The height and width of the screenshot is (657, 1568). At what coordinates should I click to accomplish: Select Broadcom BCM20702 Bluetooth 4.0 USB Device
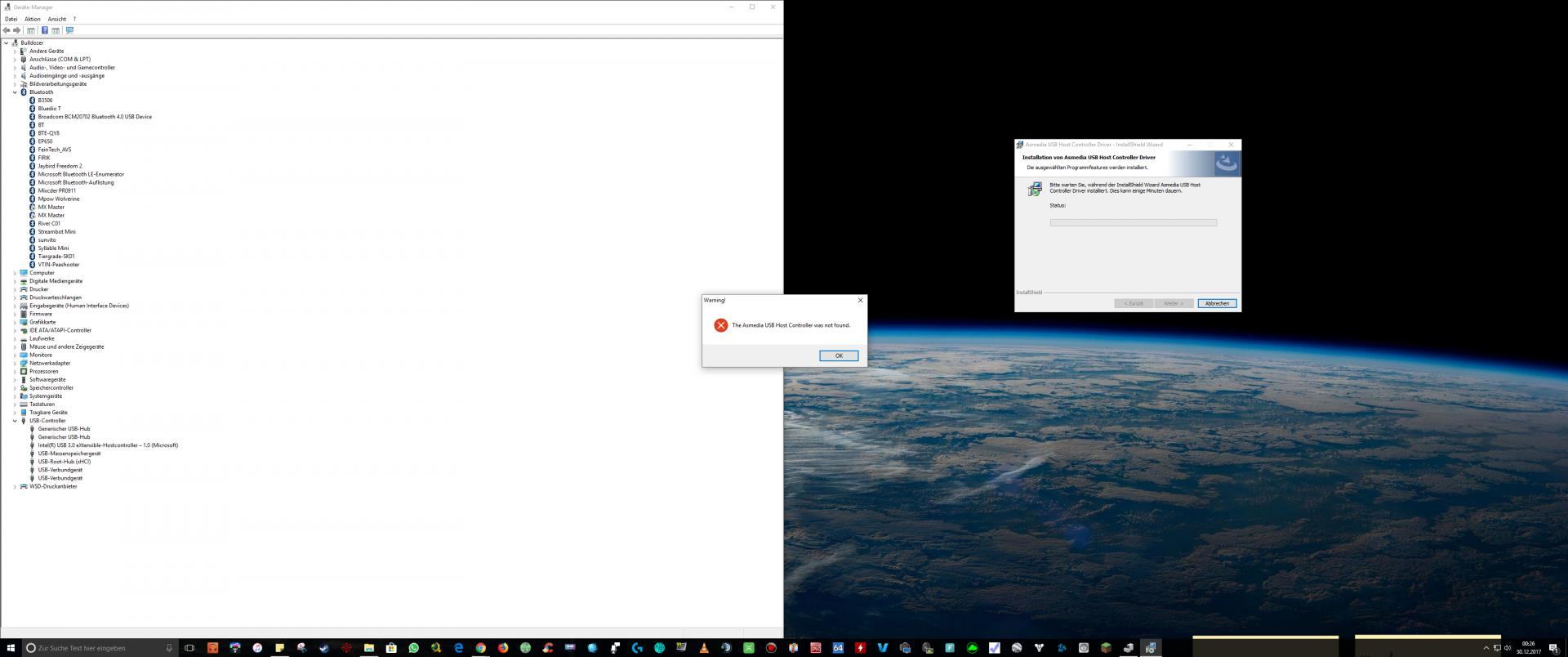pyautogui.click(x=95, y=117)
